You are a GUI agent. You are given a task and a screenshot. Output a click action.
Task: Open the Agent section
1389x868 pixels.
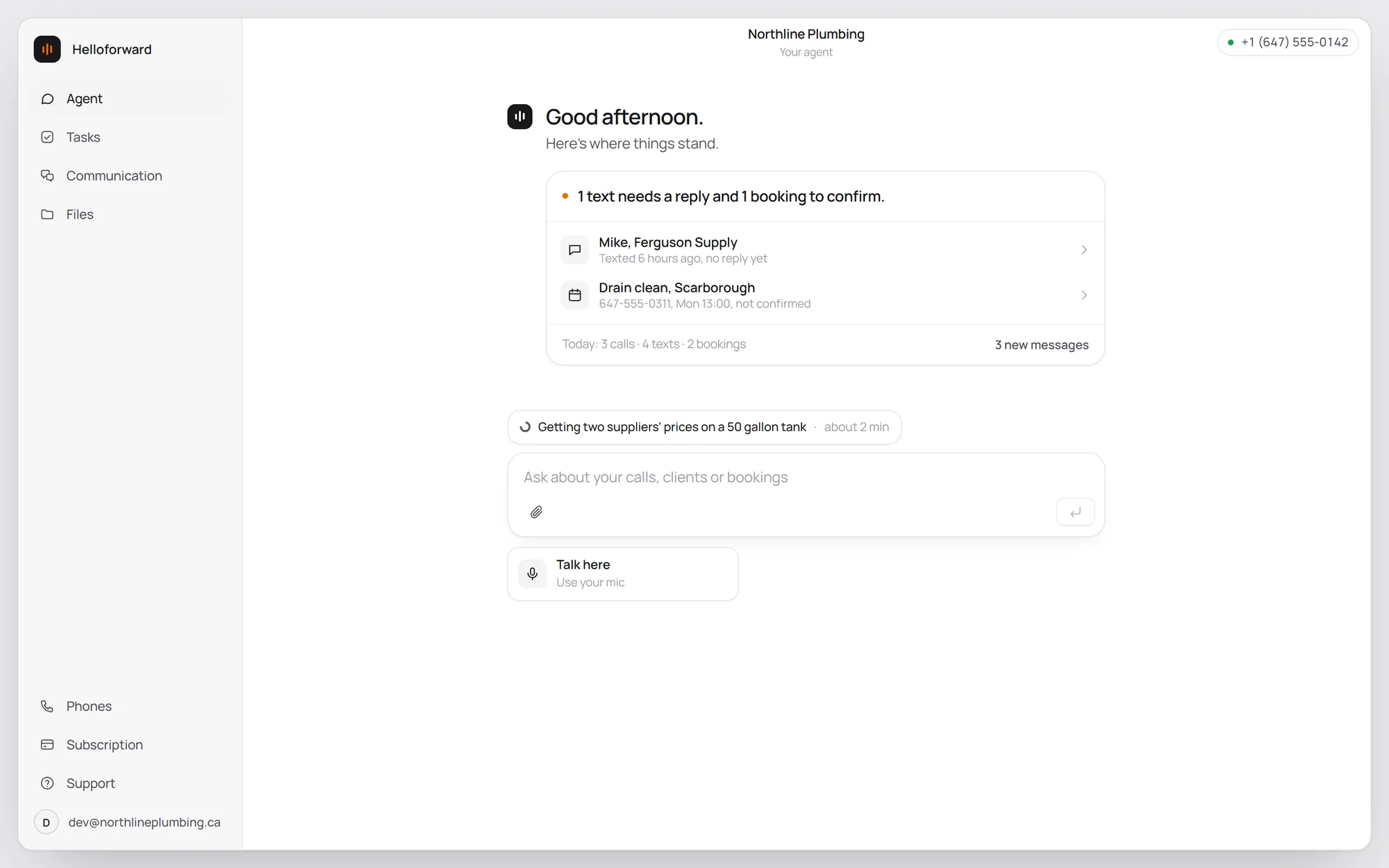(x=131, y=99)
